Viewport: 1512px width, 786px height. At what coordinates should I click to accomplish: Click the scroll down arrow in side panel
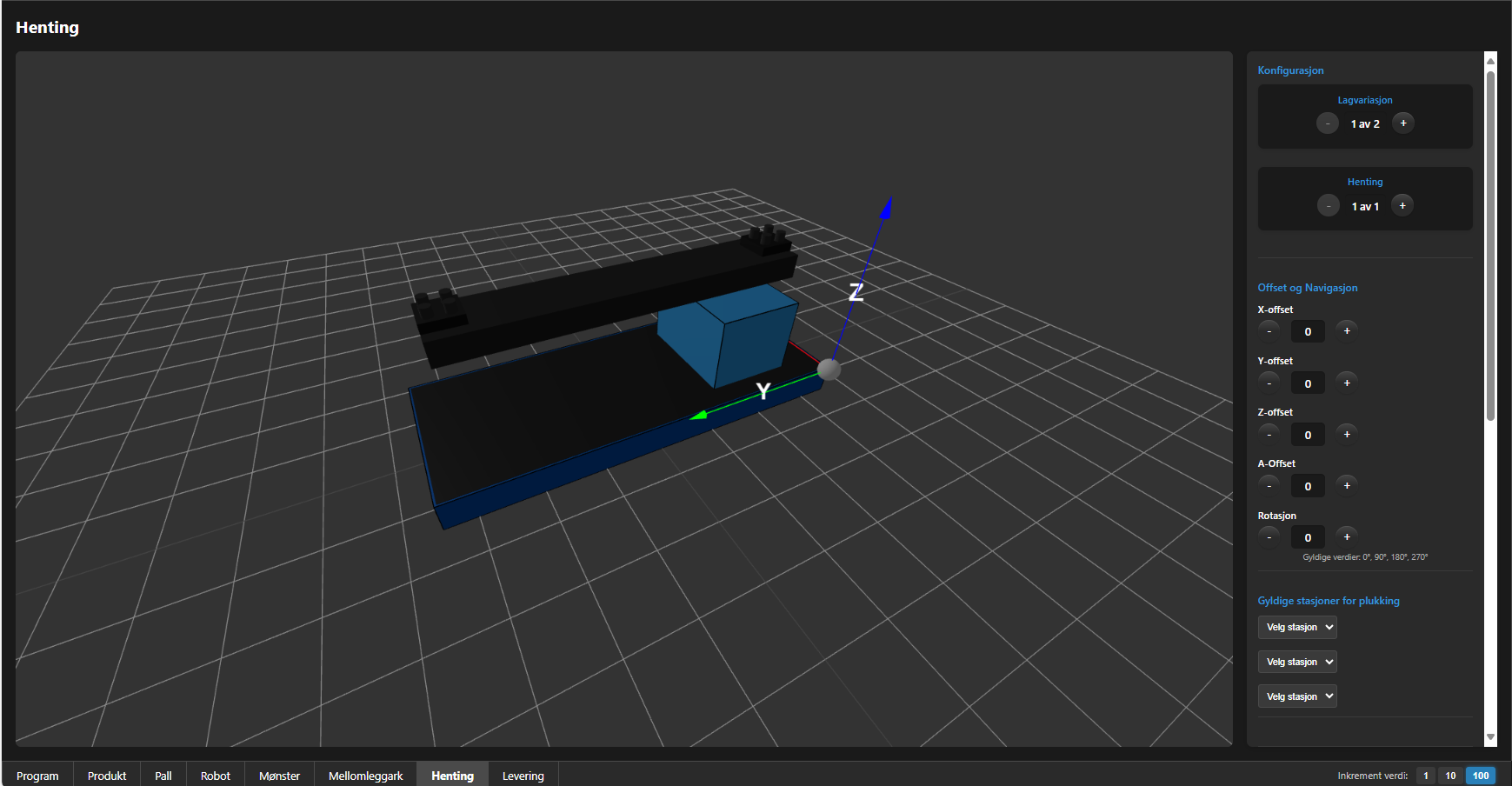point(1490,737)
